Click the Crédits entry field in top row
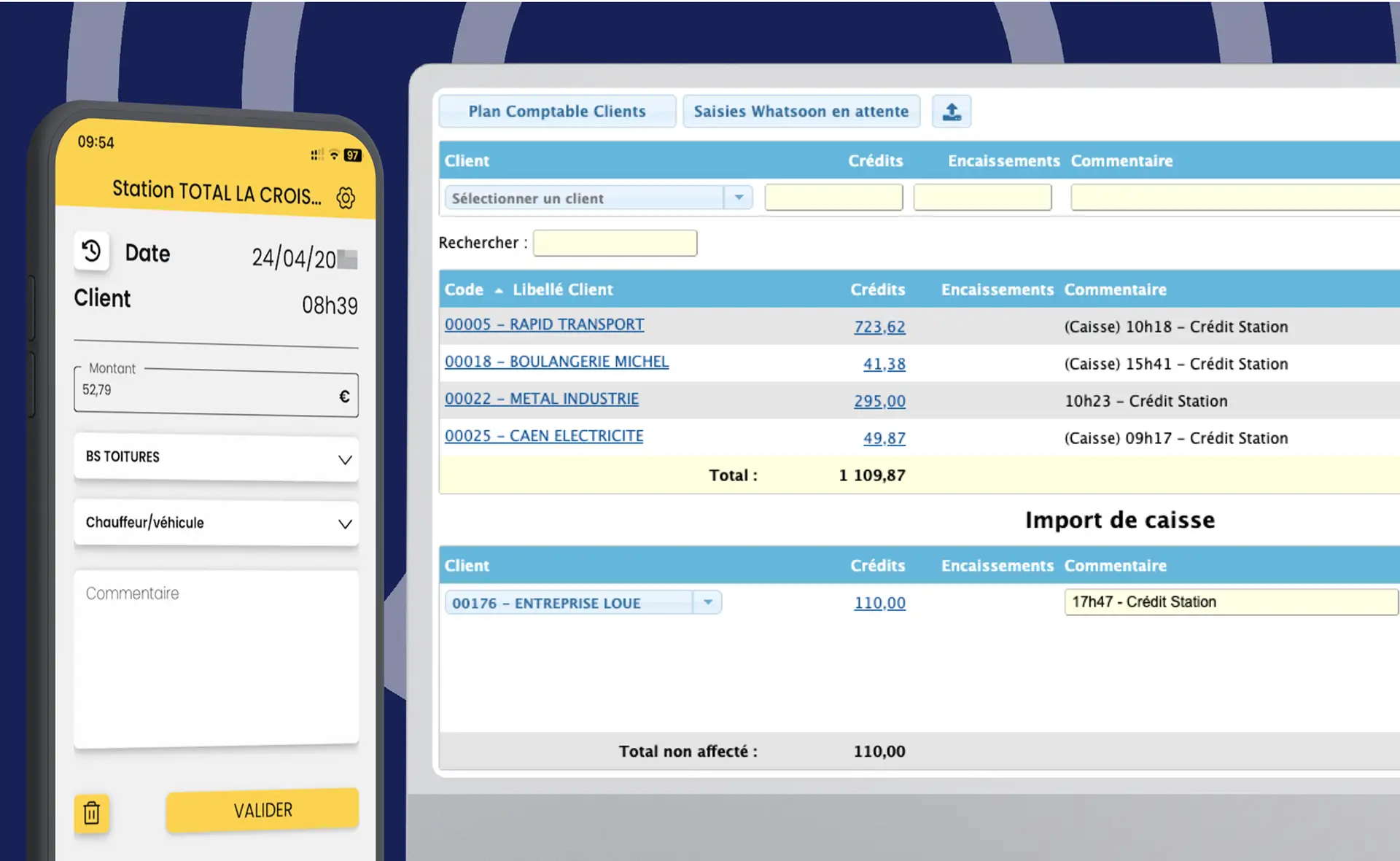Image resolution: width=1400 pixels, height=861 pixels. (833, 198)
